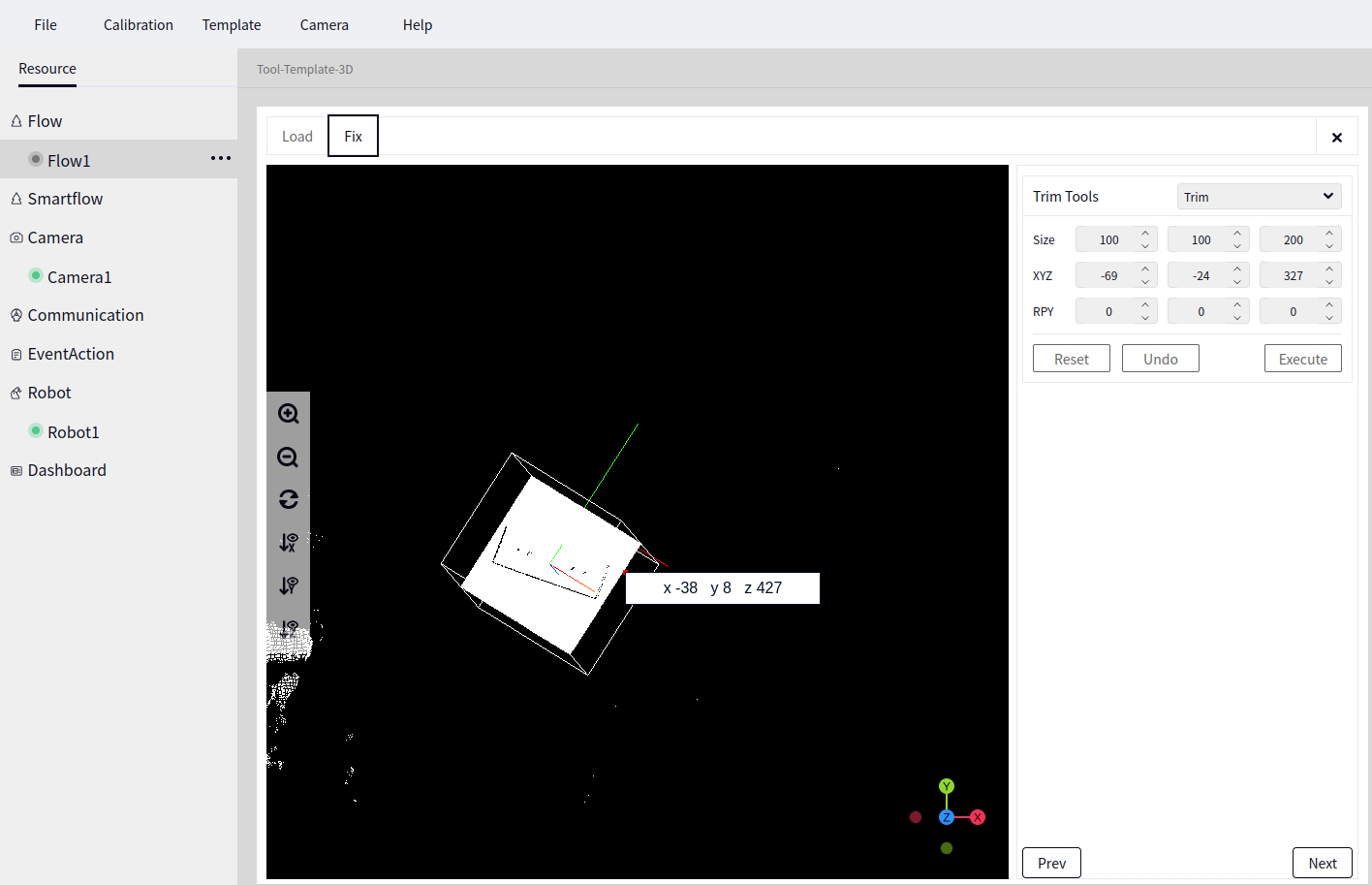The height and width of the screenshot is (885, 1372).
Task: Increase first Size value
Action: 1145,234
